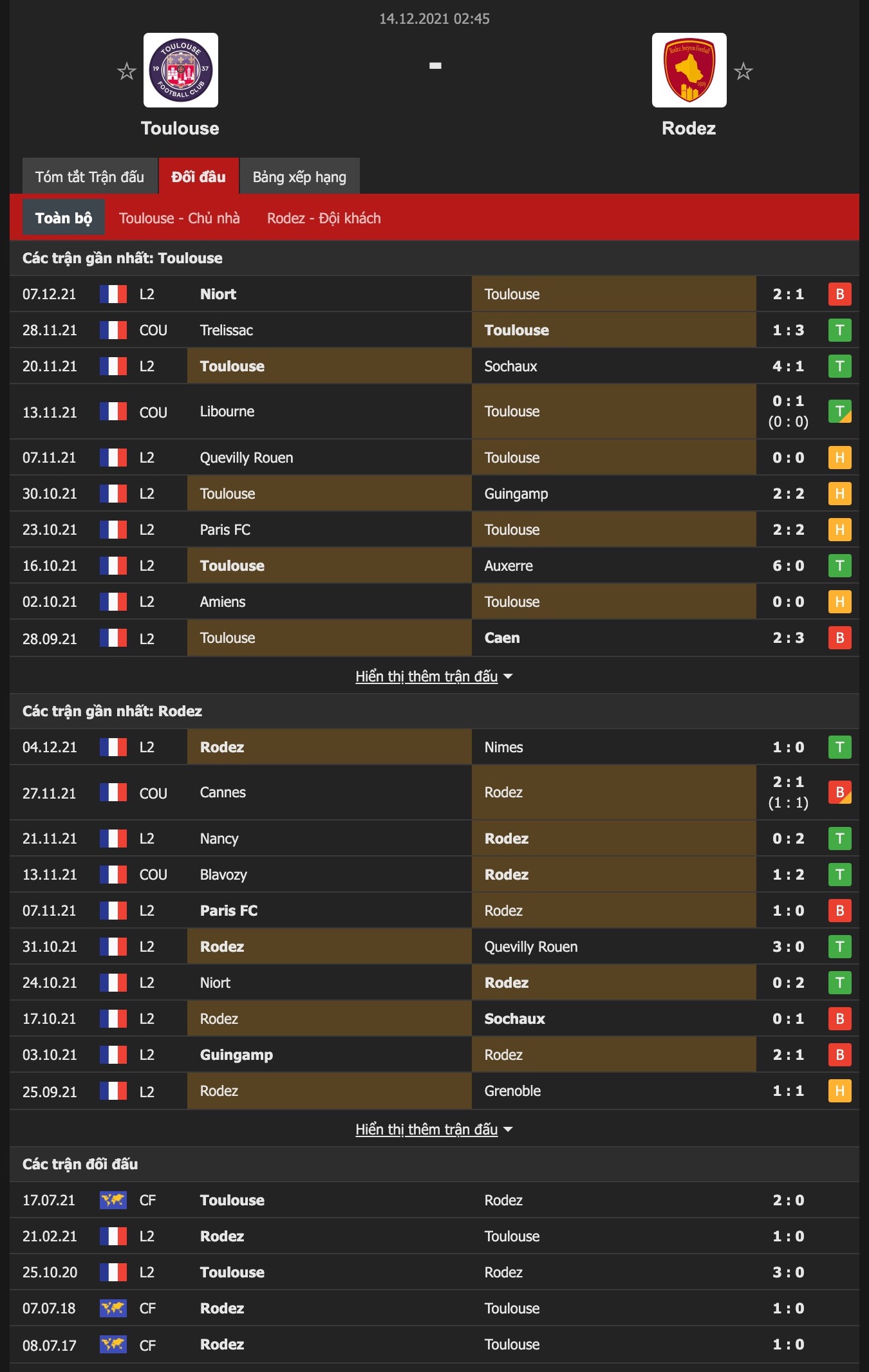
Task: Click Toulouse team name under its crest
Action: [x=180, y=128]
